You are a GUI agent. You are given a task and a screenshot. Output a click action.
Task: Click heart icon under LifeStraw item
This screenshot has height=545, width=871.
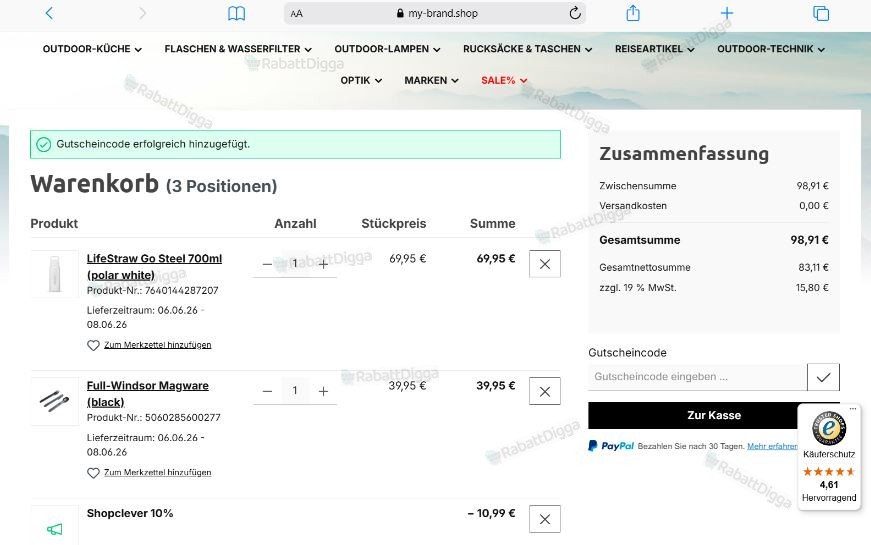click(x=93, y=346)
